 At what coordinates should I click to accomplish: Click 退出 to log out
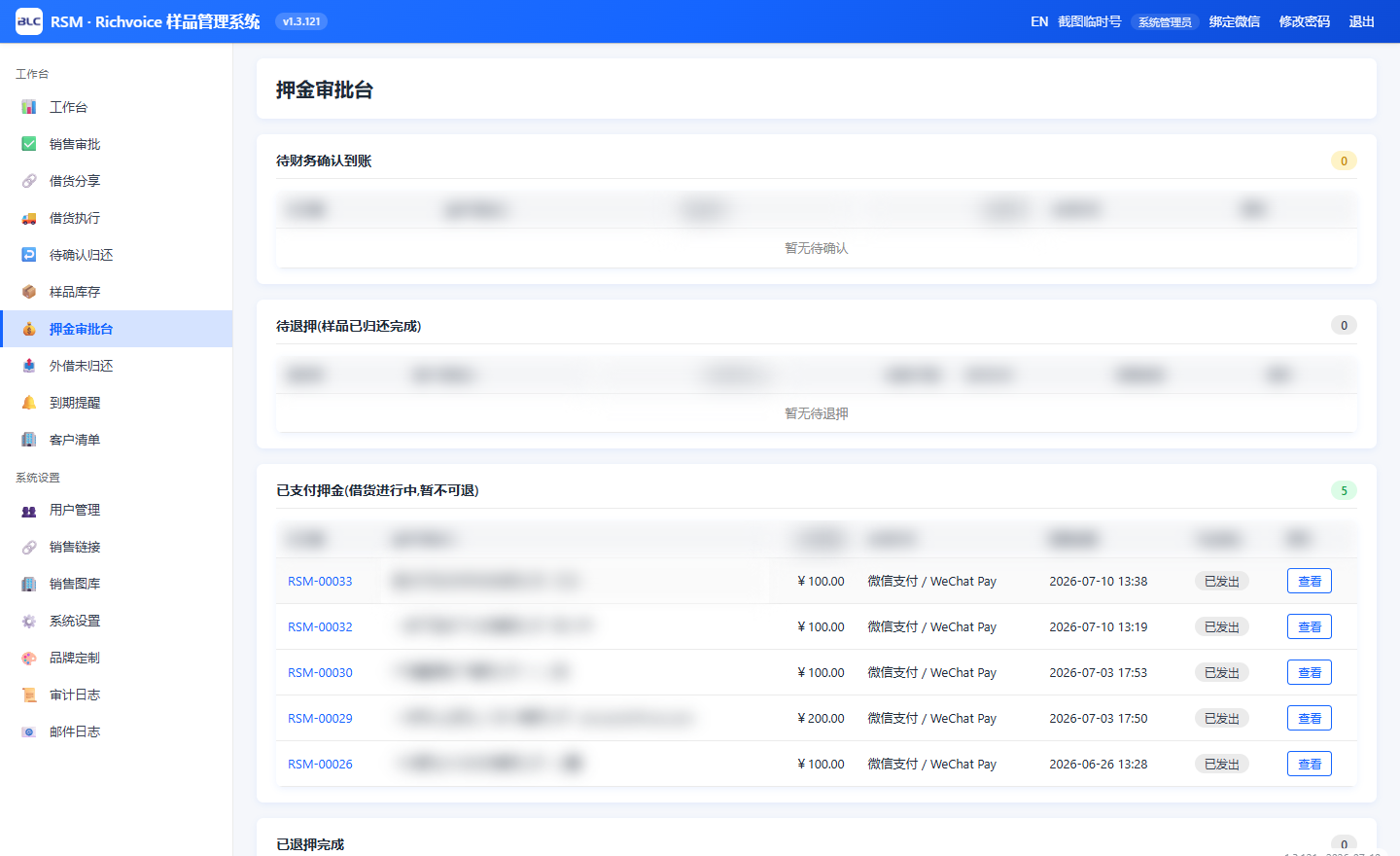1362,21
